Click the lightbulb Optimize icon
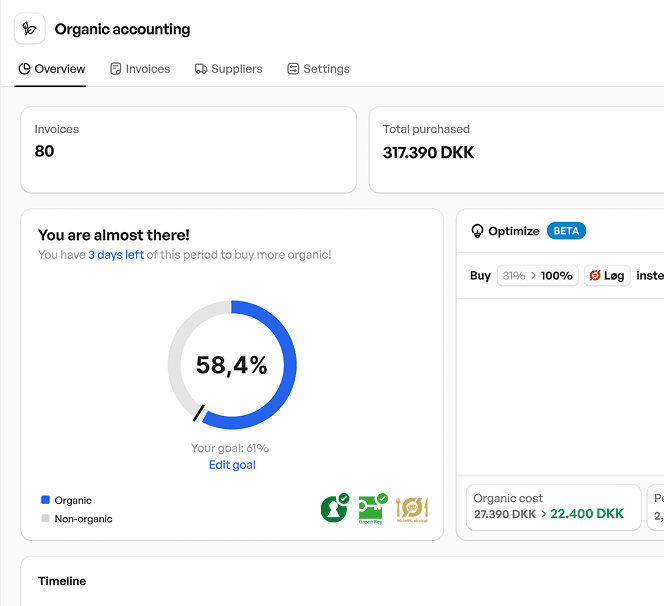The height and width of the screenshot is (606, 664). [x=477, y=231]
